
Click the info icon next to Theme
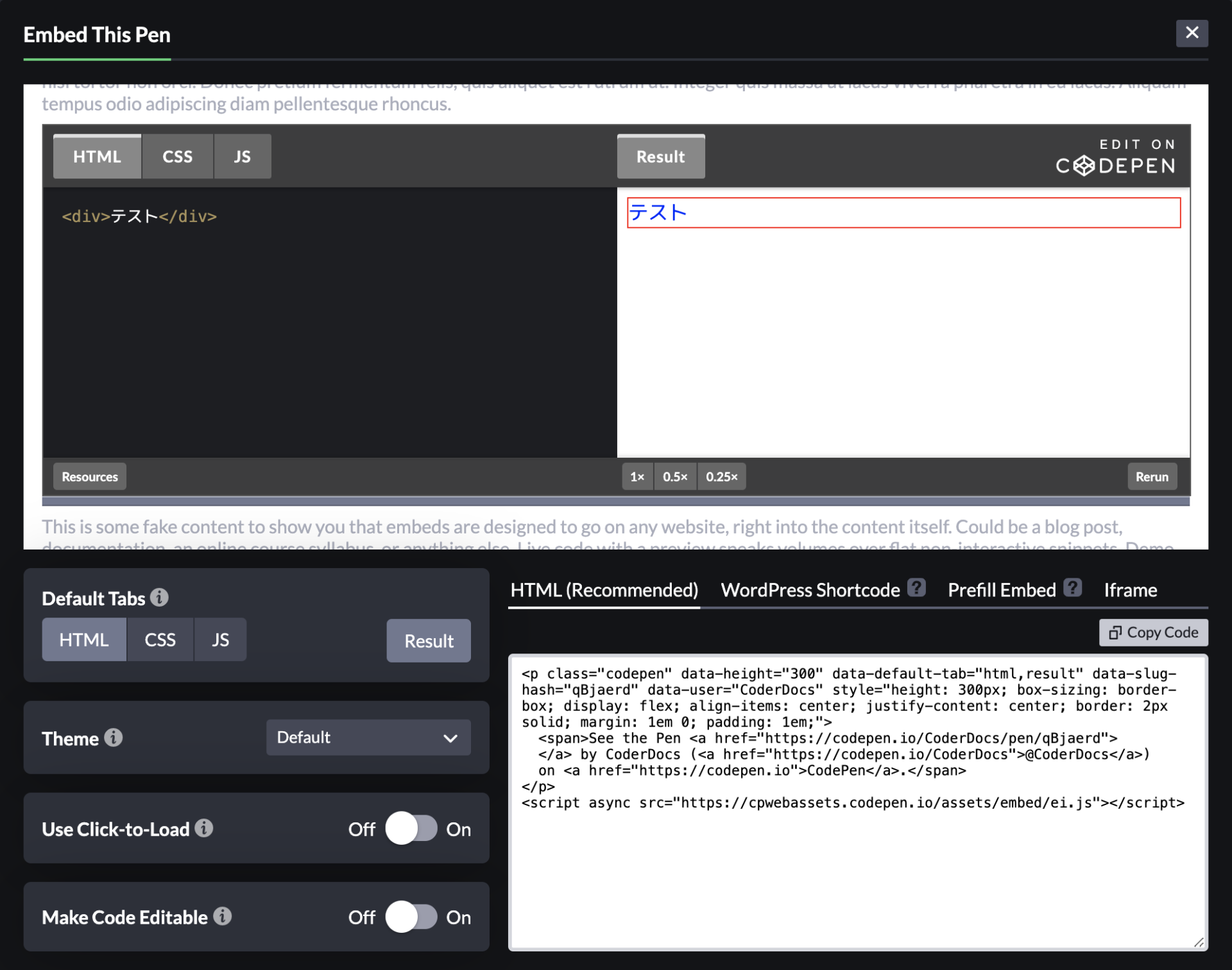point(114,737)
